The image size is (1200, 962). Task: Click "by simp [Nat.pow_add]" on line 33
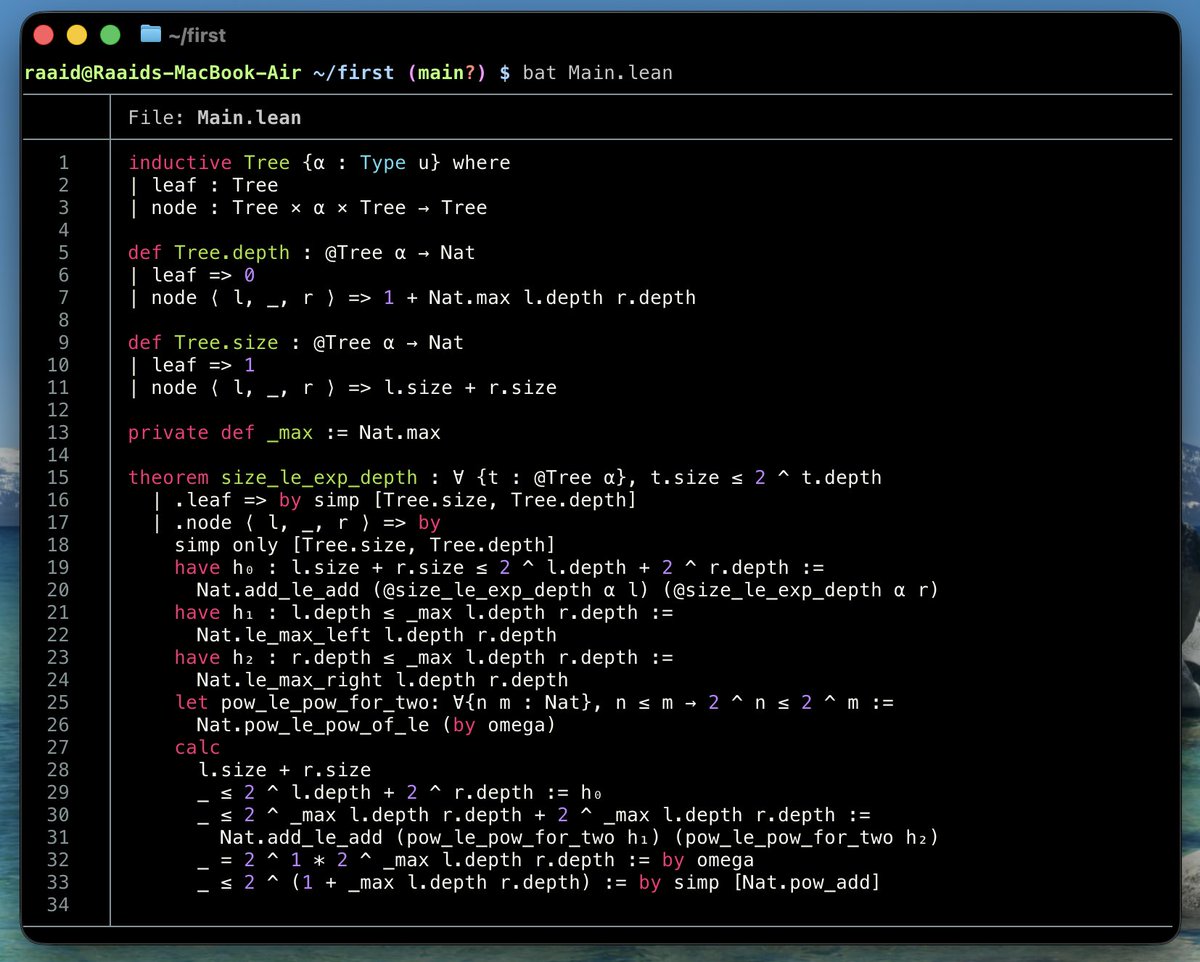[759, 883]
